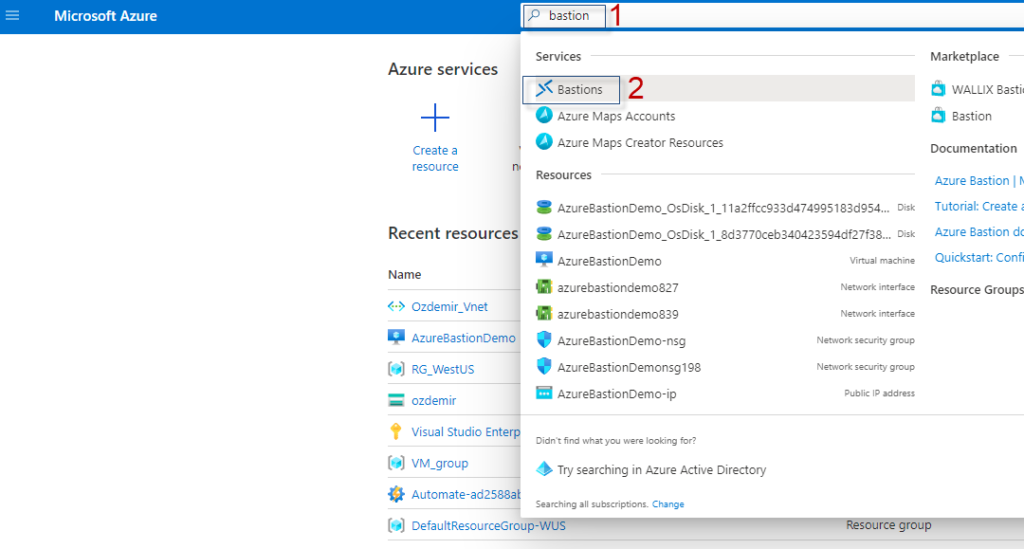Click resource group icon for VM_group
This screenshot has width=1024, height=549.
[396, 463]
